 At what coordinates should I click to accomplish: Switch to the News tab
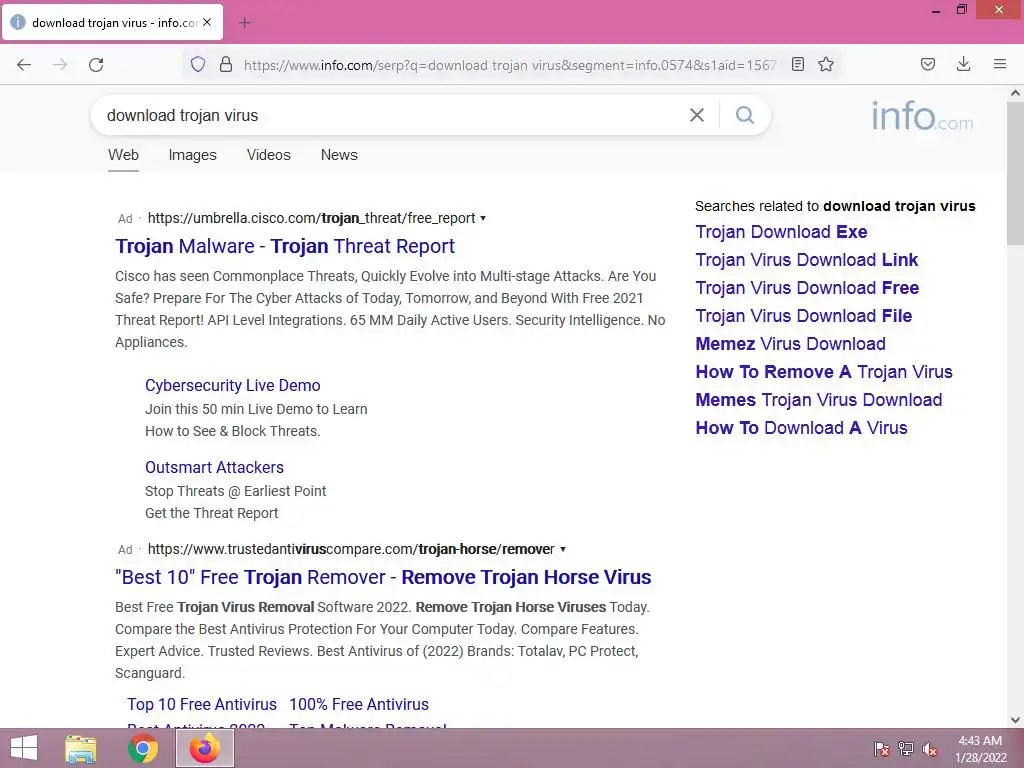click(x=339, y=155)
